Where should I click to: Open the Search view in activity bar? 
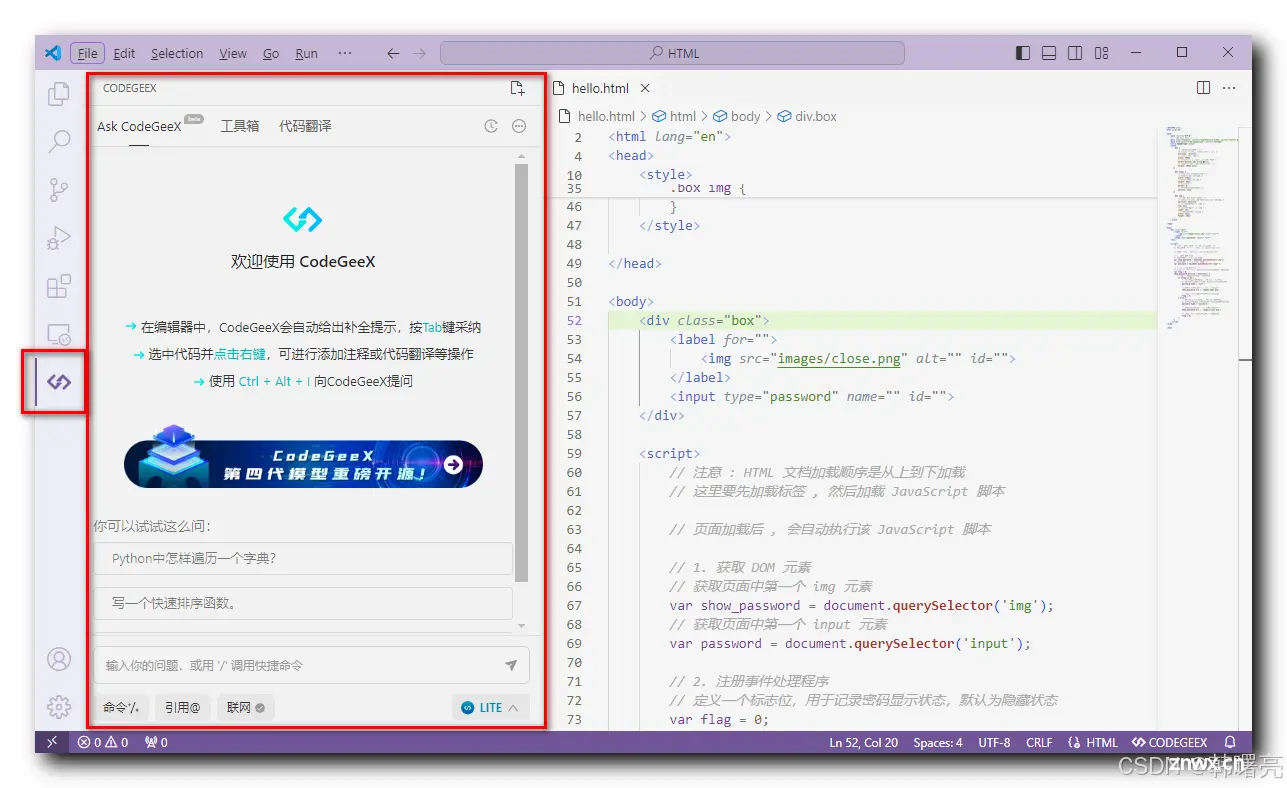59,141
